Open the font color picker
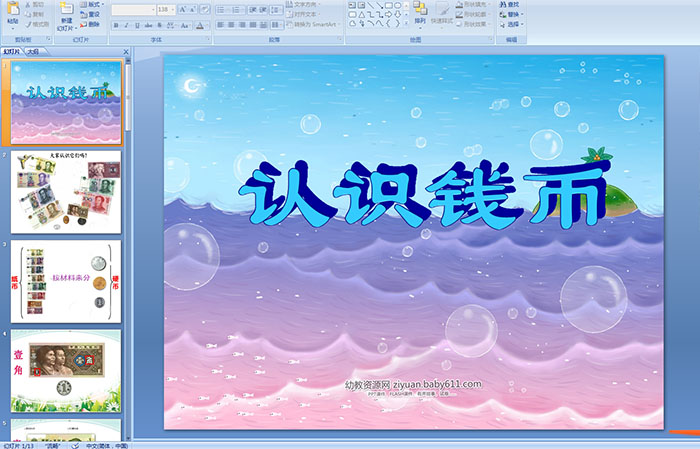Image resolution: width=700 pixels, height=449 pixels. (x=205, y=24)
